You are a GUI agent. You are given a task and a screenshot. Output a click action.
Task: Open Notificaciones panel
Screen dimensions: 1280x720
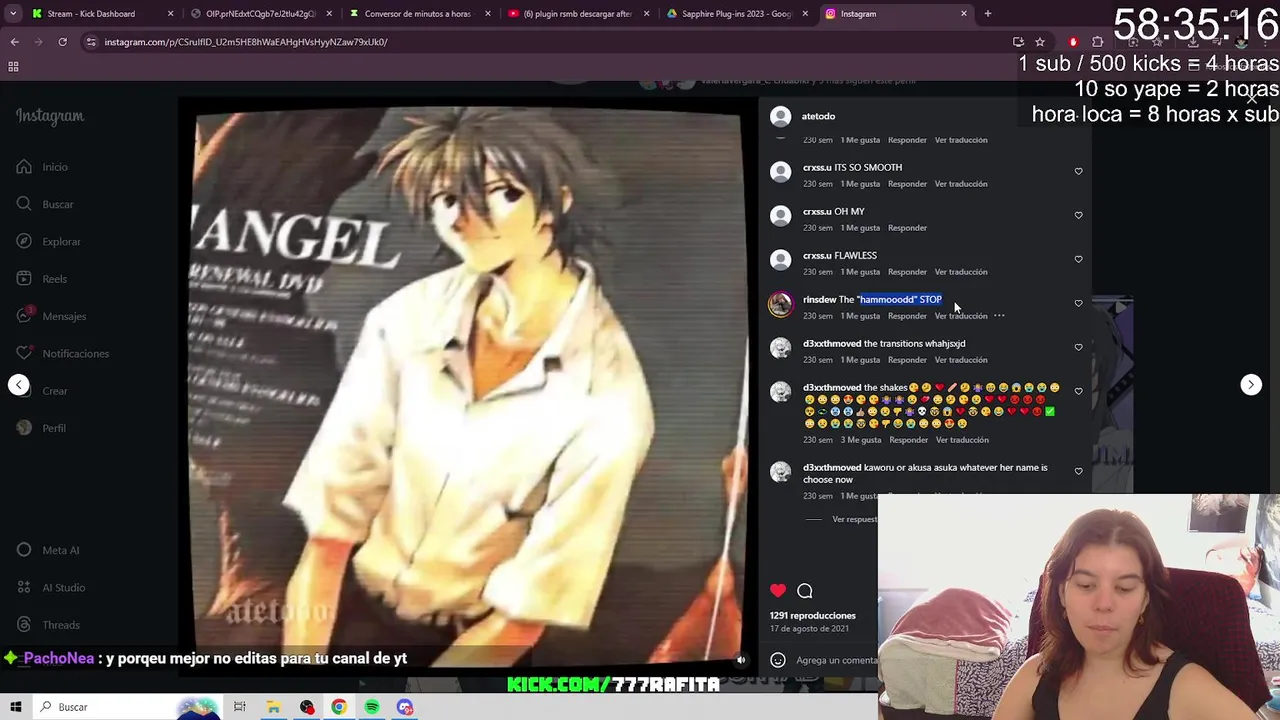pyautogui.click(x=62, y=353)
